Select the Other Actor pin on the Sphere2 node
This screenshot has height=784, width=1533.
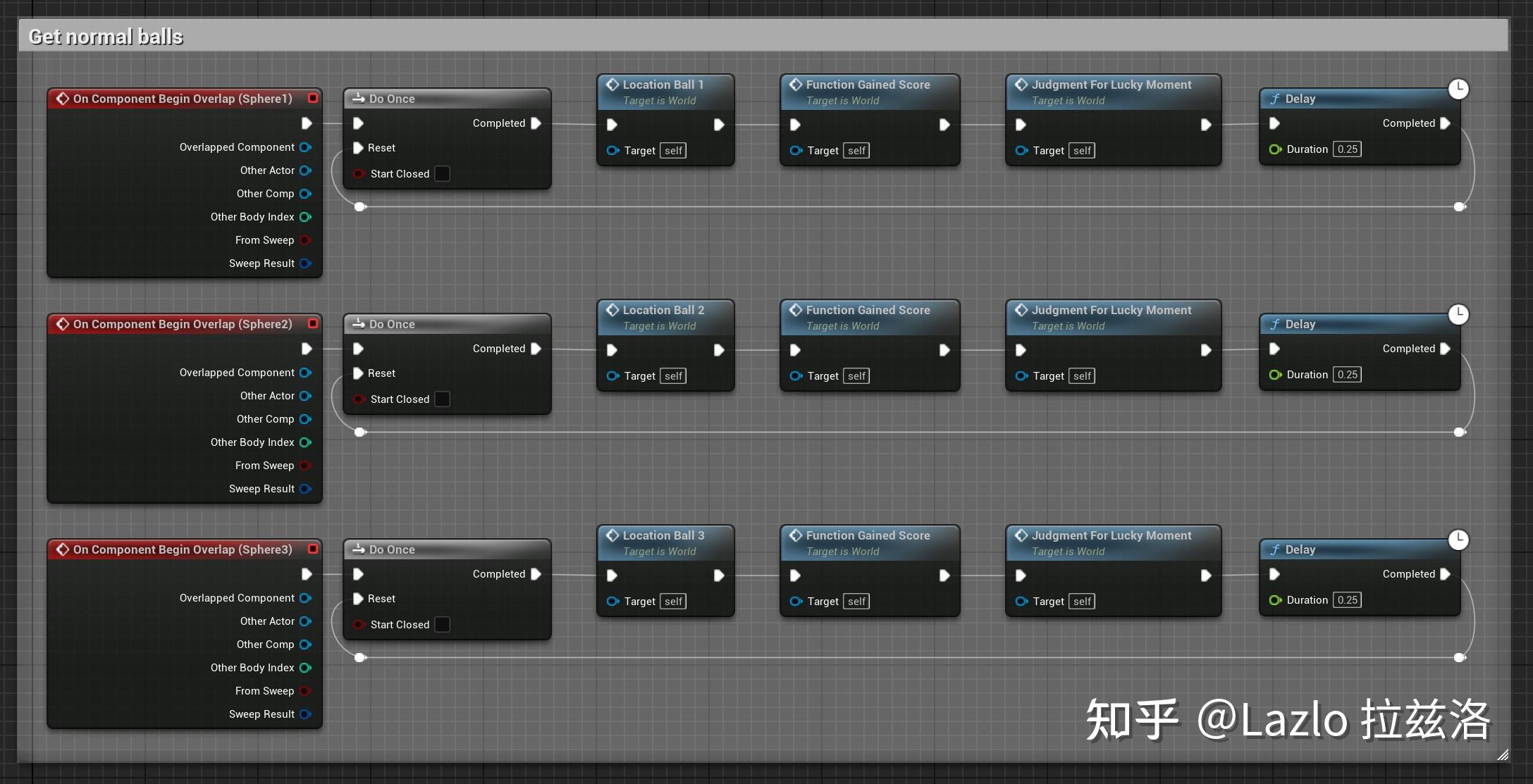(x=305, y=396)
